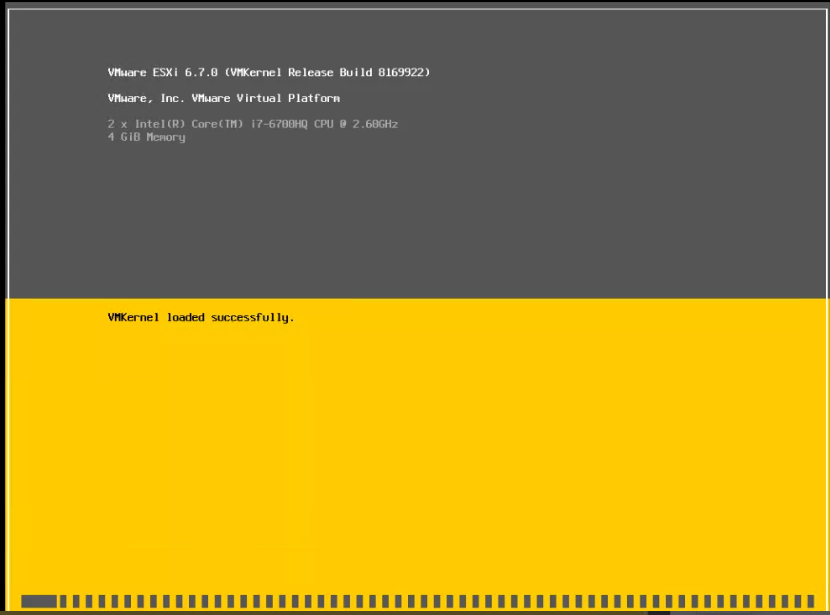Click the "4 GiB Memory" text

click(147, 137)
